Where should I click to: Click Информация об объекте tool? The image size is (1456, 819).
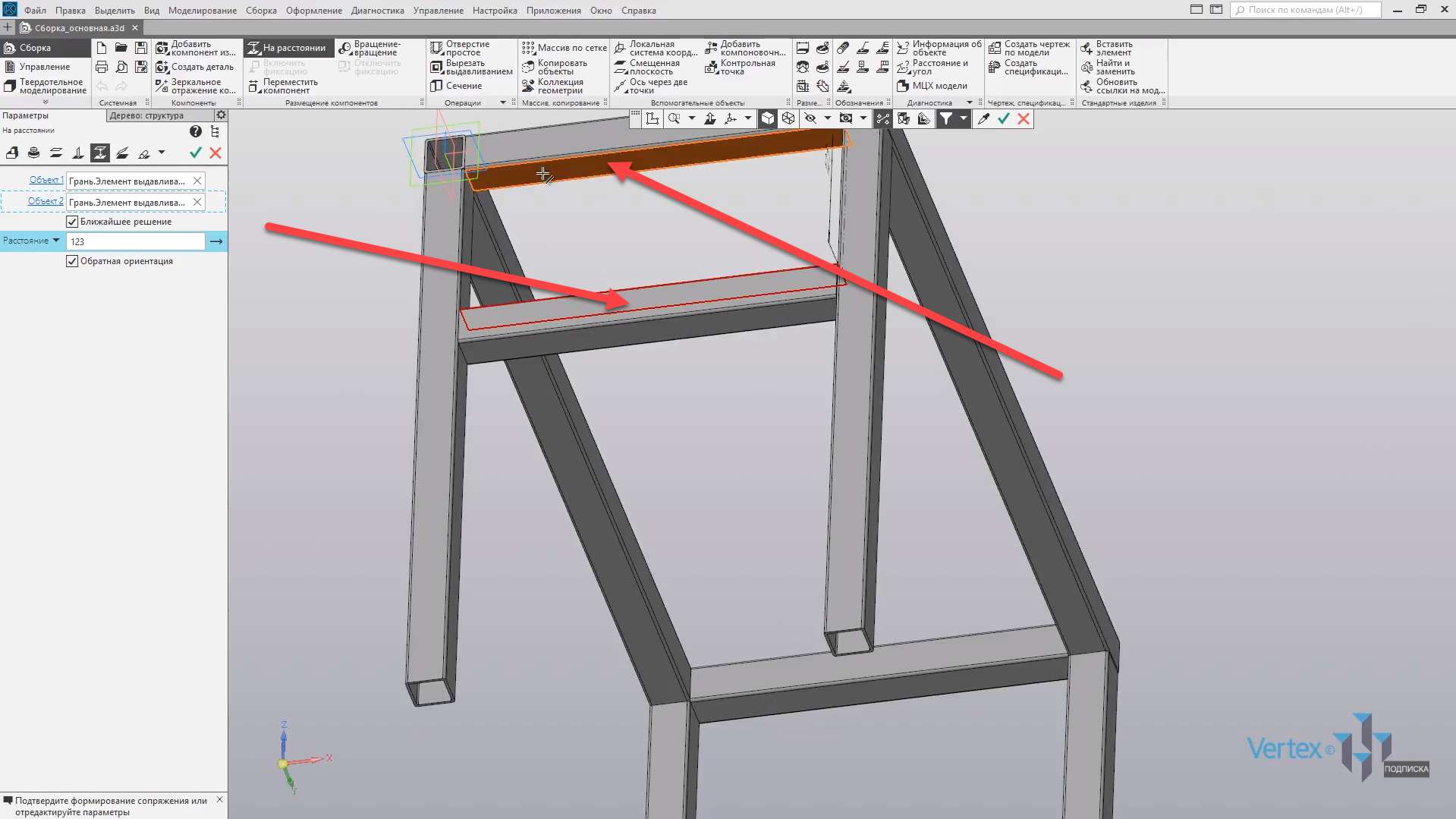[x=939, y=48]
